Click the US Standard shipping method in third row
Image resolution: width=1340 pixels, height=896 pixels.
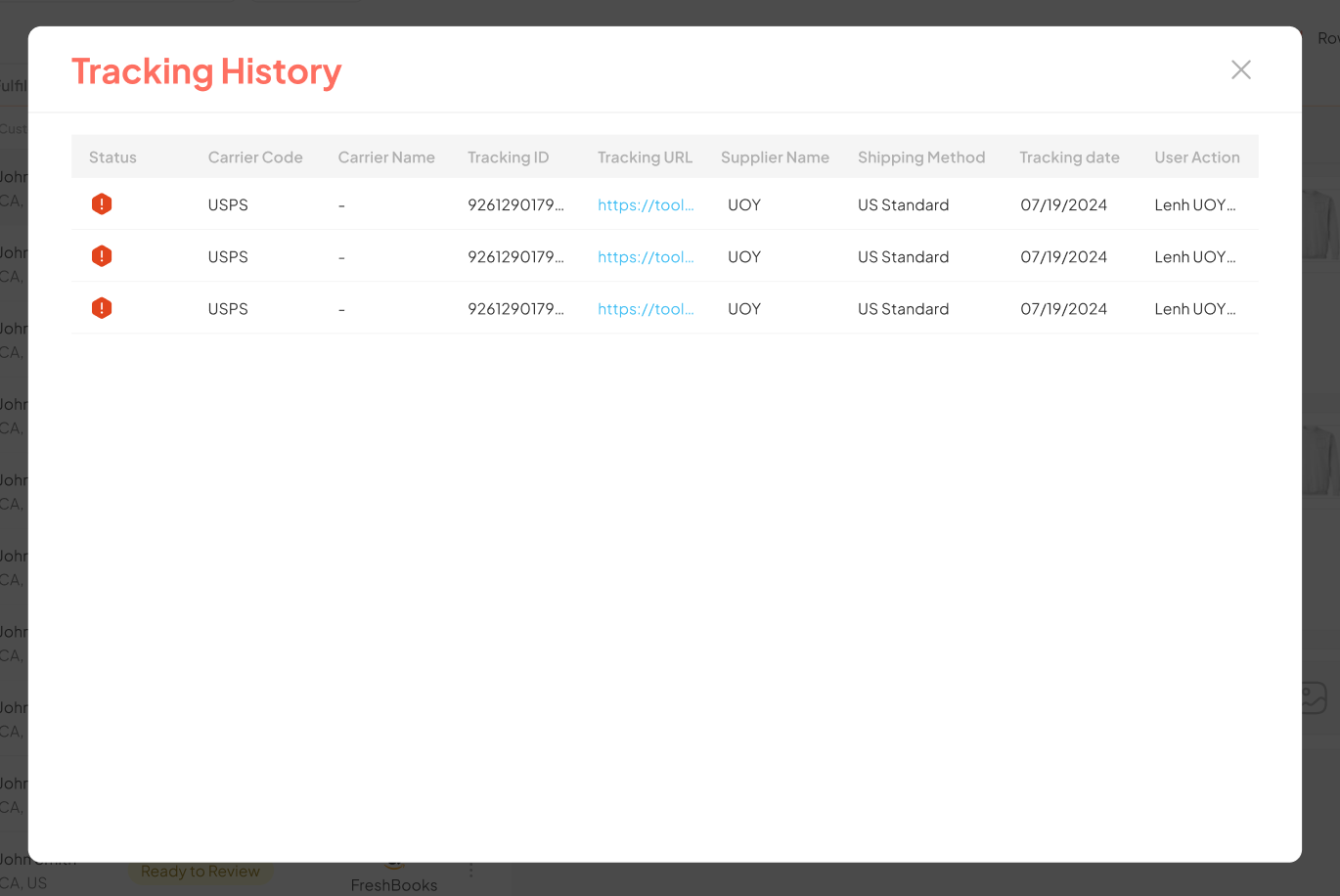point(903,309)
